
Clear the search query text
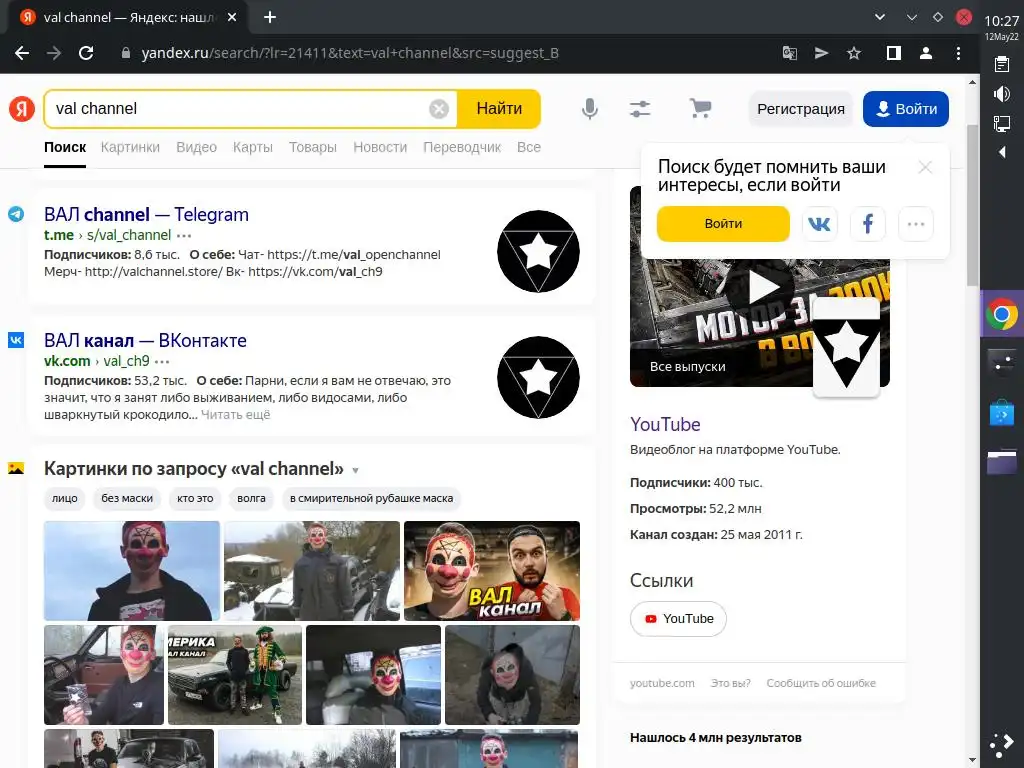click(439, 108)
